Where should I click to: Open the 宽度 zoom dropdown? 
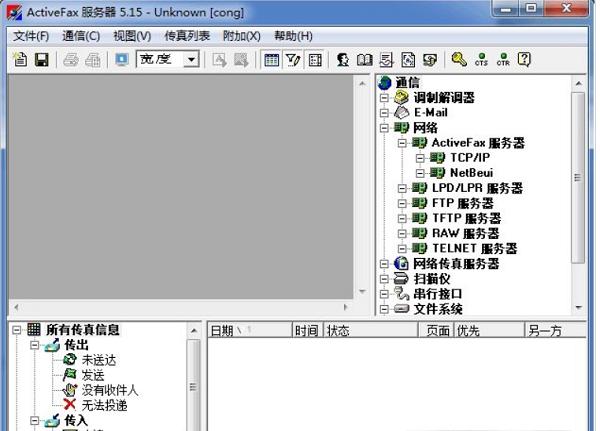click(x=191, y=60)
